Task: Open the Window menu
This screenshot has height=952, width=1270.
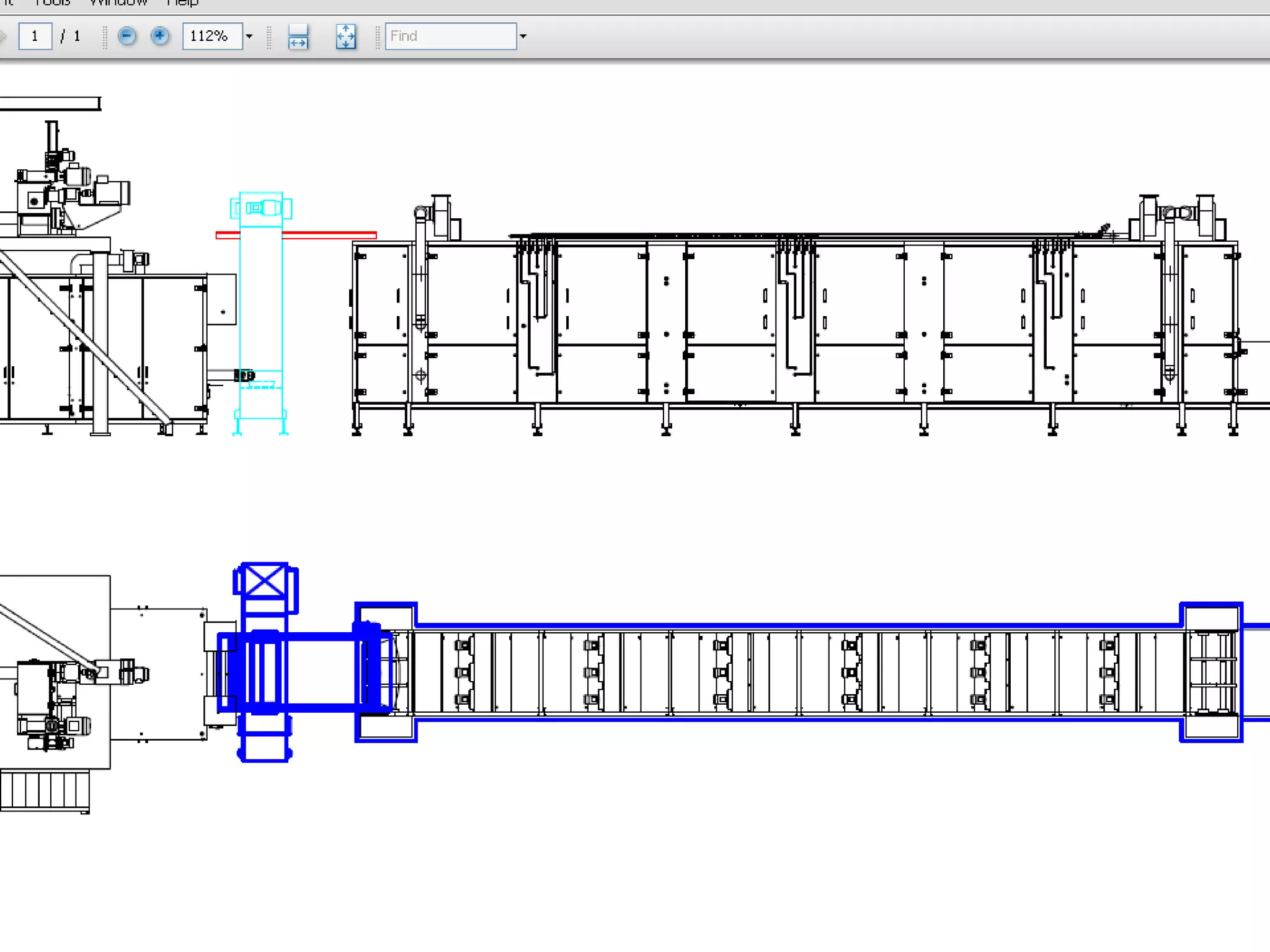Action: click(118, 3)
